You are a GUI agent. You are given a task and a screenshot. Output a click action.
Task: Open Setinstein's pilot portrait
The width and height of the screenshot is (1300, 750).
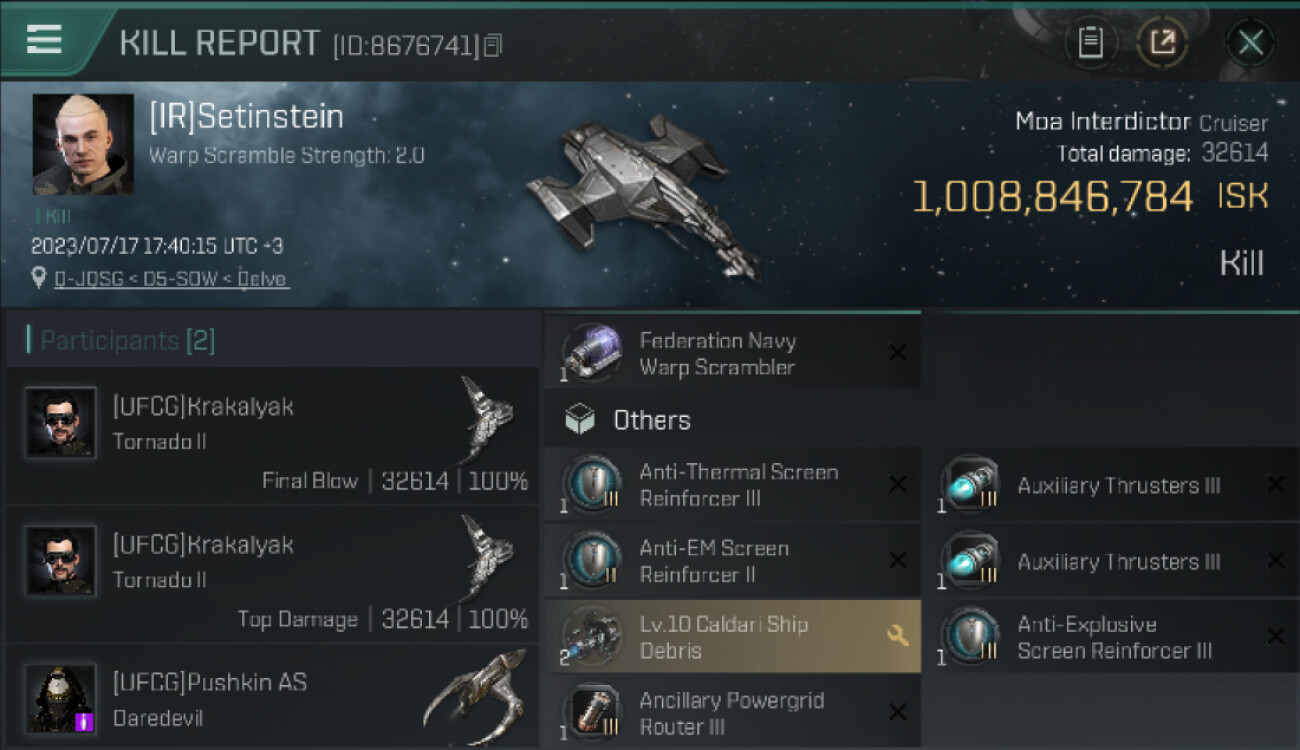pos(83,145)
